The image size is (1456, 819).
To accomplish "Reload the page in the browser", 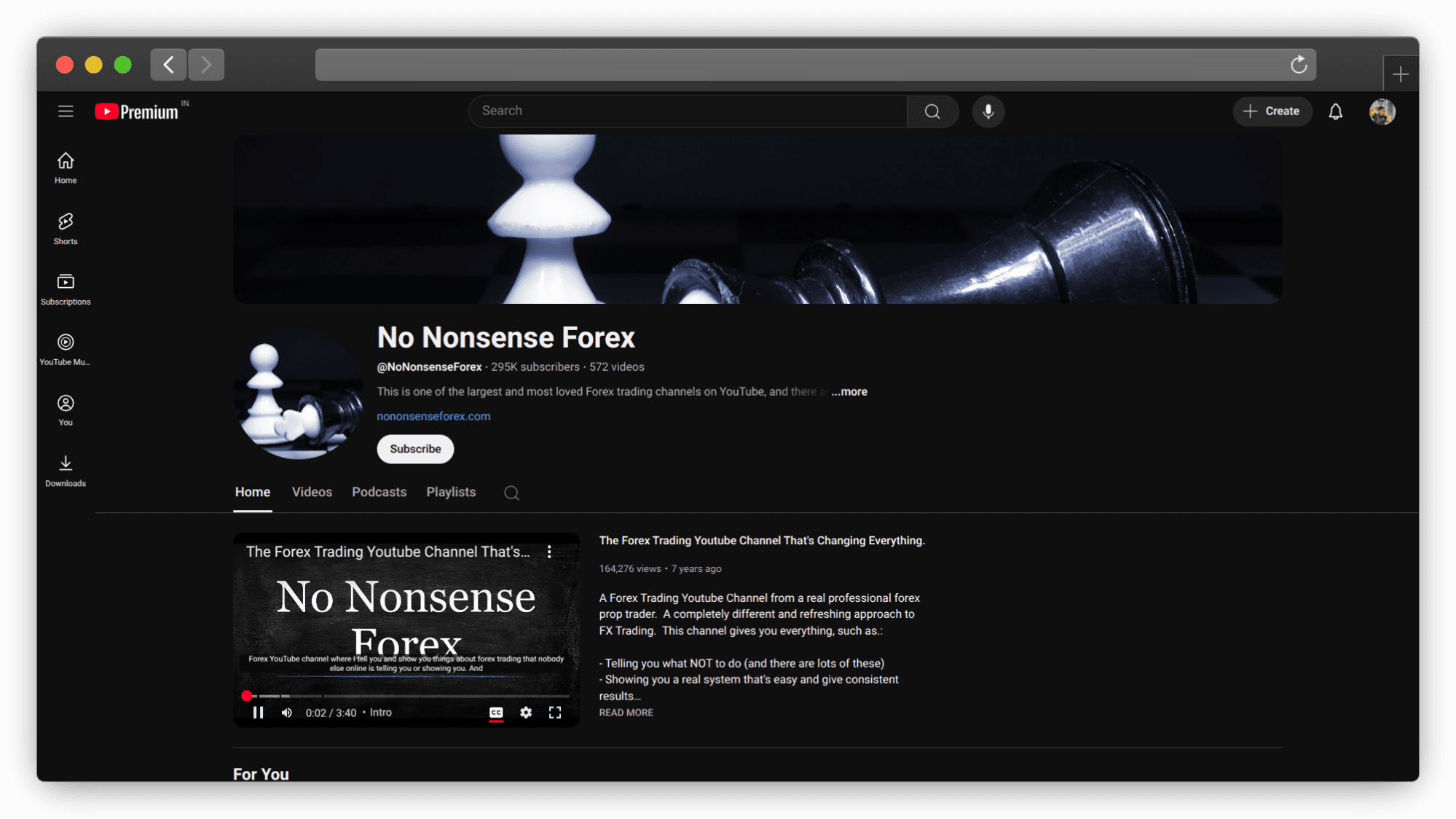I will click(1299, 65).
